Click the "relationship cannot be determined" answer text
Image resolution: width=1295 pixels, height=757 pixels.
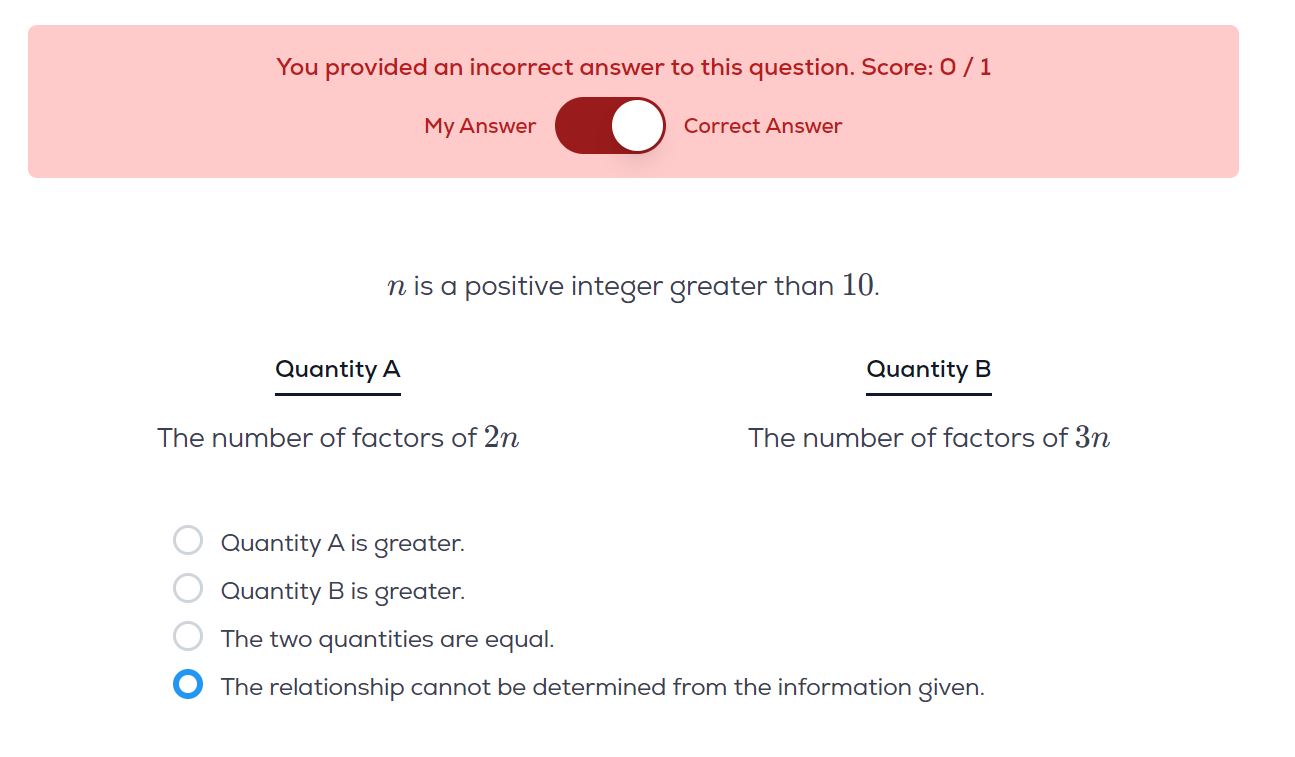pyautogui.click(x=602, y=687)
